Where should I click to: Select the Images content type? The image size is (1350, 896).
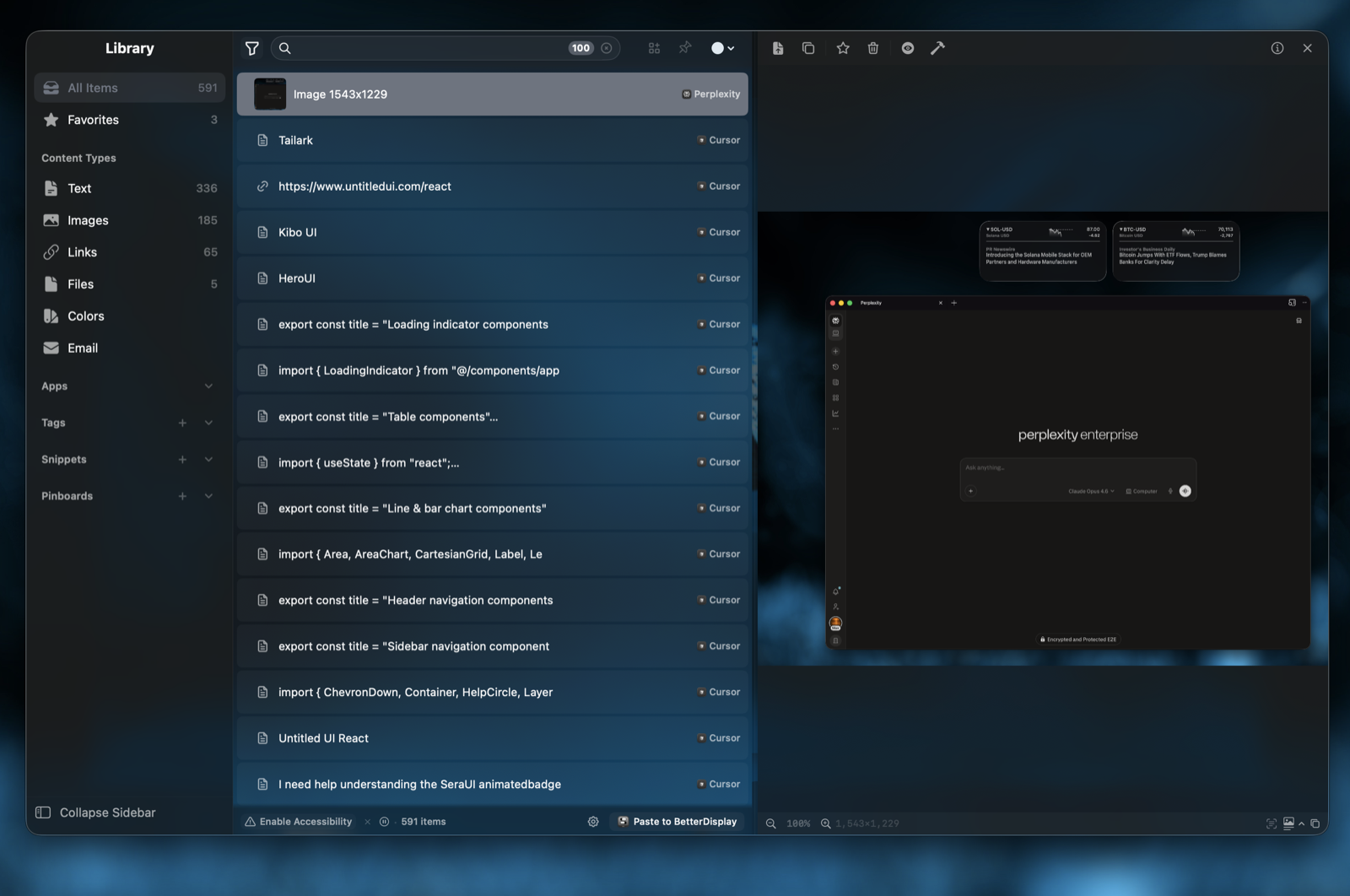[89, 219]
